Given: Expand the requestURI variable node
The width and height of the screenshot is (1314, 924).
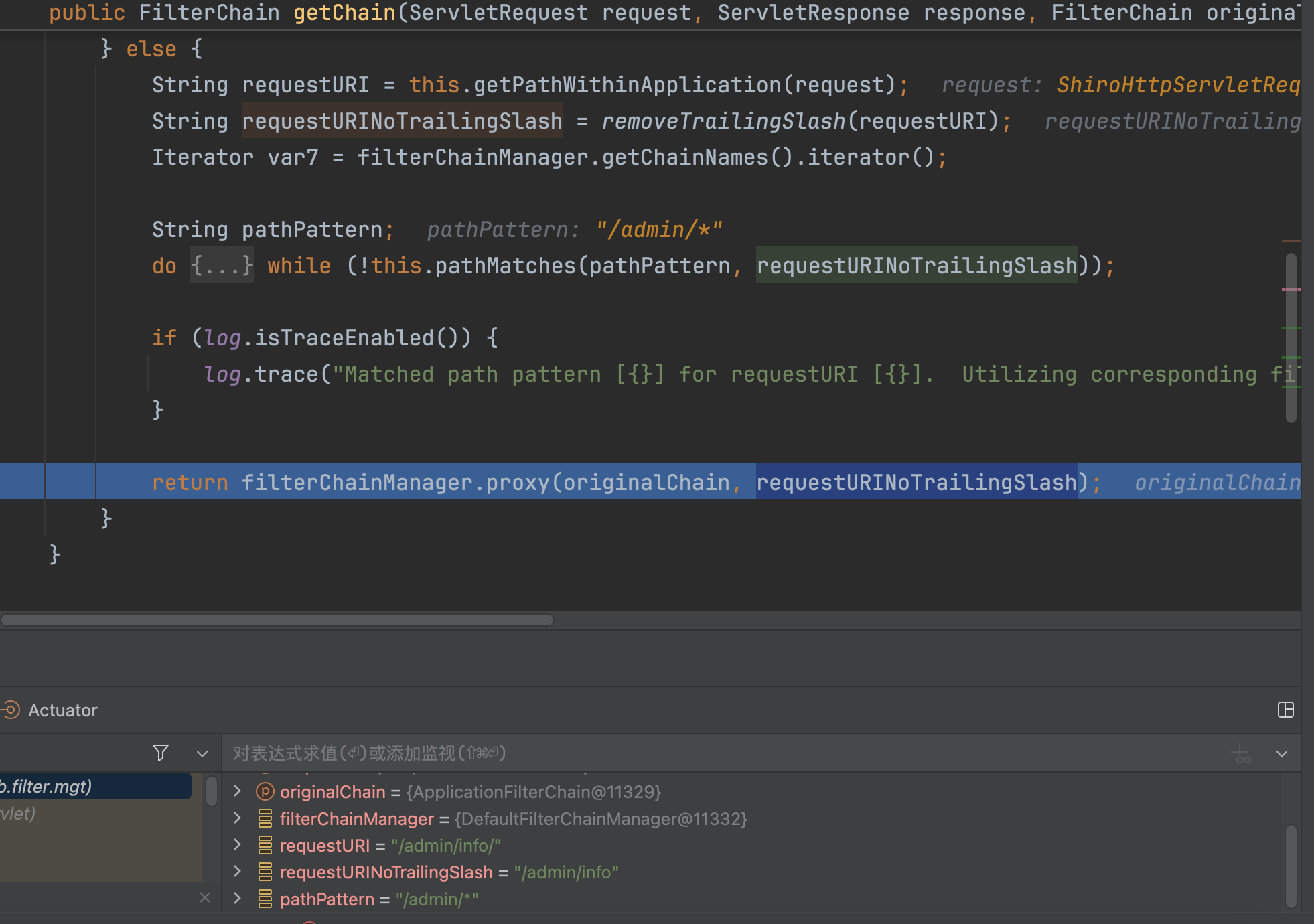Looking at the screenshot, I should tap(237, 845).
